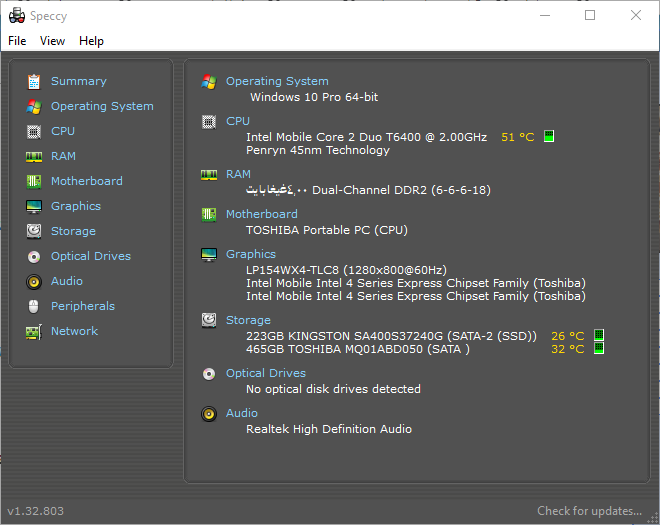Viewport: 660px width, 525px height.
Task: Select Audio in the sidebar
Action: pyautogui.click(x=67, y=281)
